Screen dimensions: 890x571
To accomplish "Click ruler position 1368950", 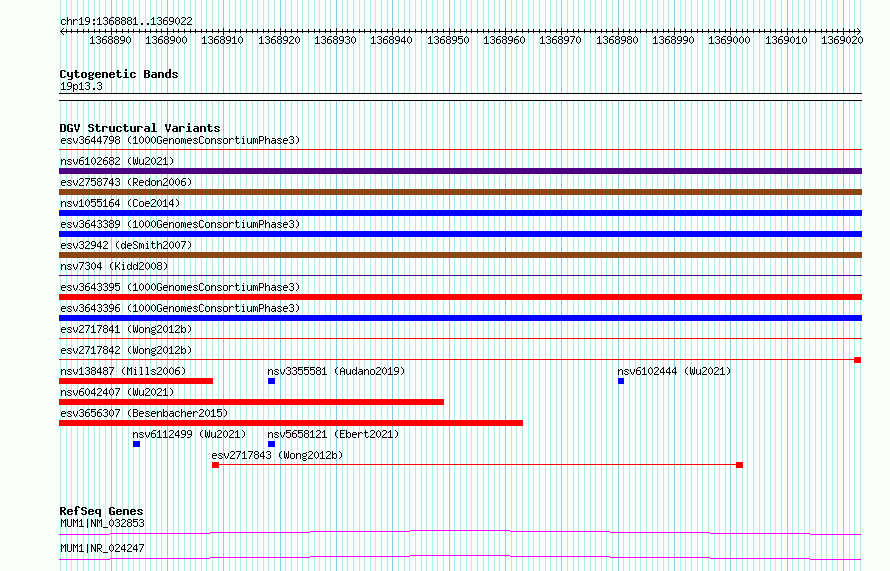I will 448,40.
